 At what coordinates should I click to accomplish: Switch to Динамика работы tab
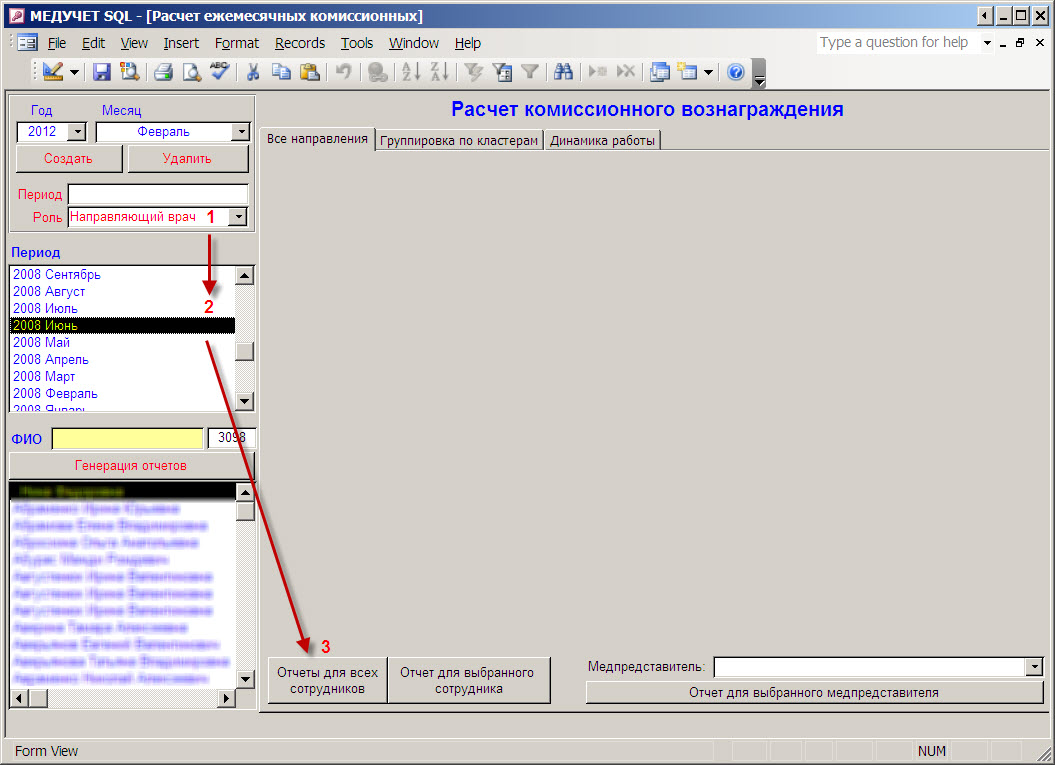602,141
